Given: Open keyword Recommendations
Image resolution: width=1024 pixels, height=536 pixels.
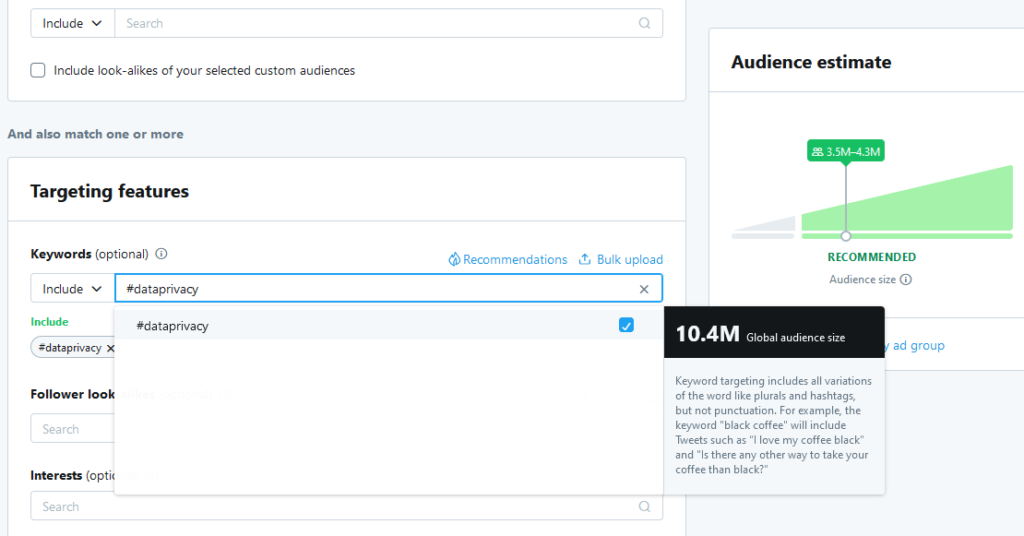Looking at the screenshot, I should 507,260.
